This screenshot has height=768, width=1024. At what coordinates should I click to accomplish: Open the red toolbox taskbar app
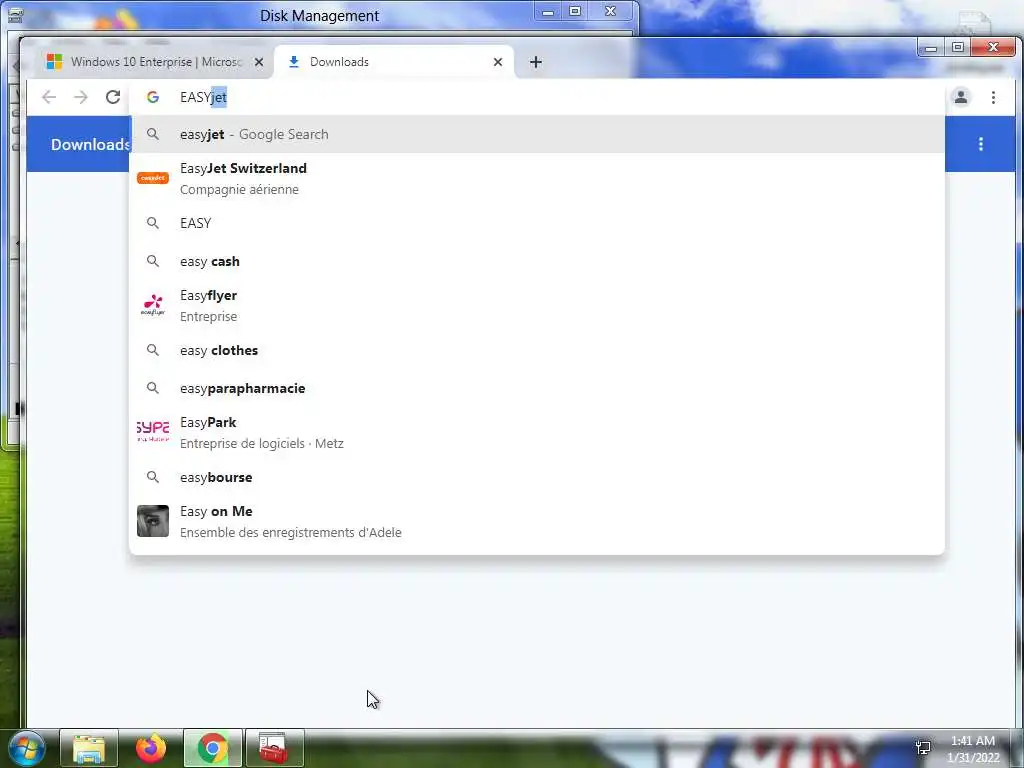[274, 748]
